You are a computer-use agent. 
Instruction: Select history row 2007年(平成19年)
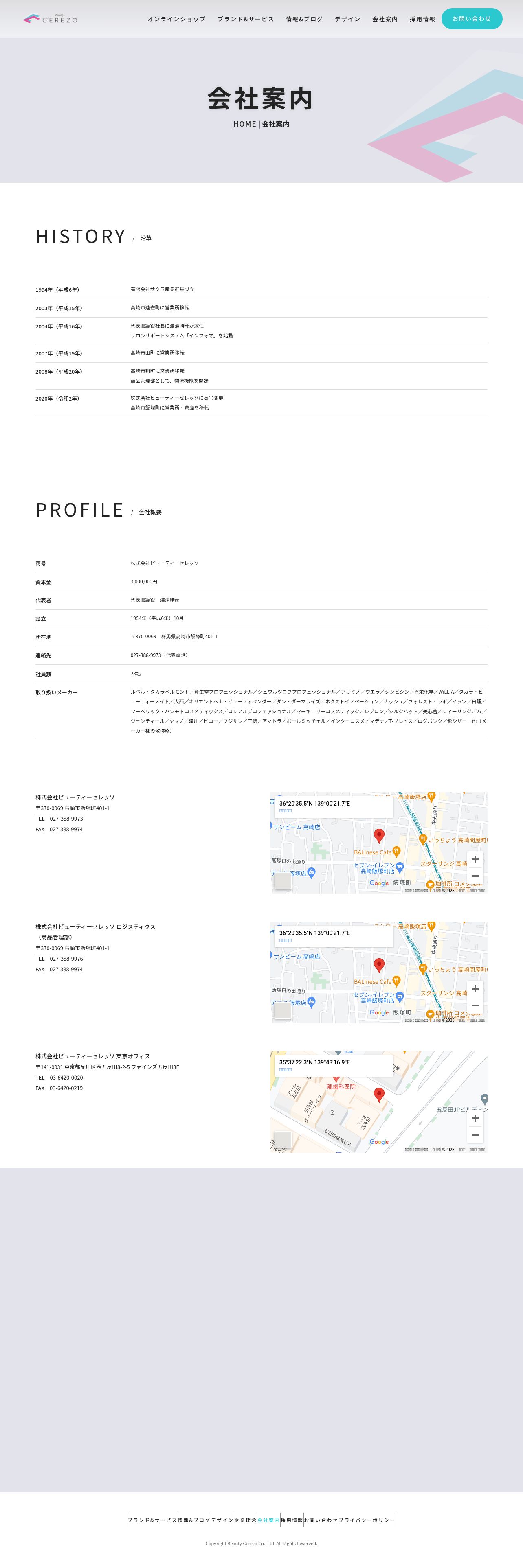261,353
